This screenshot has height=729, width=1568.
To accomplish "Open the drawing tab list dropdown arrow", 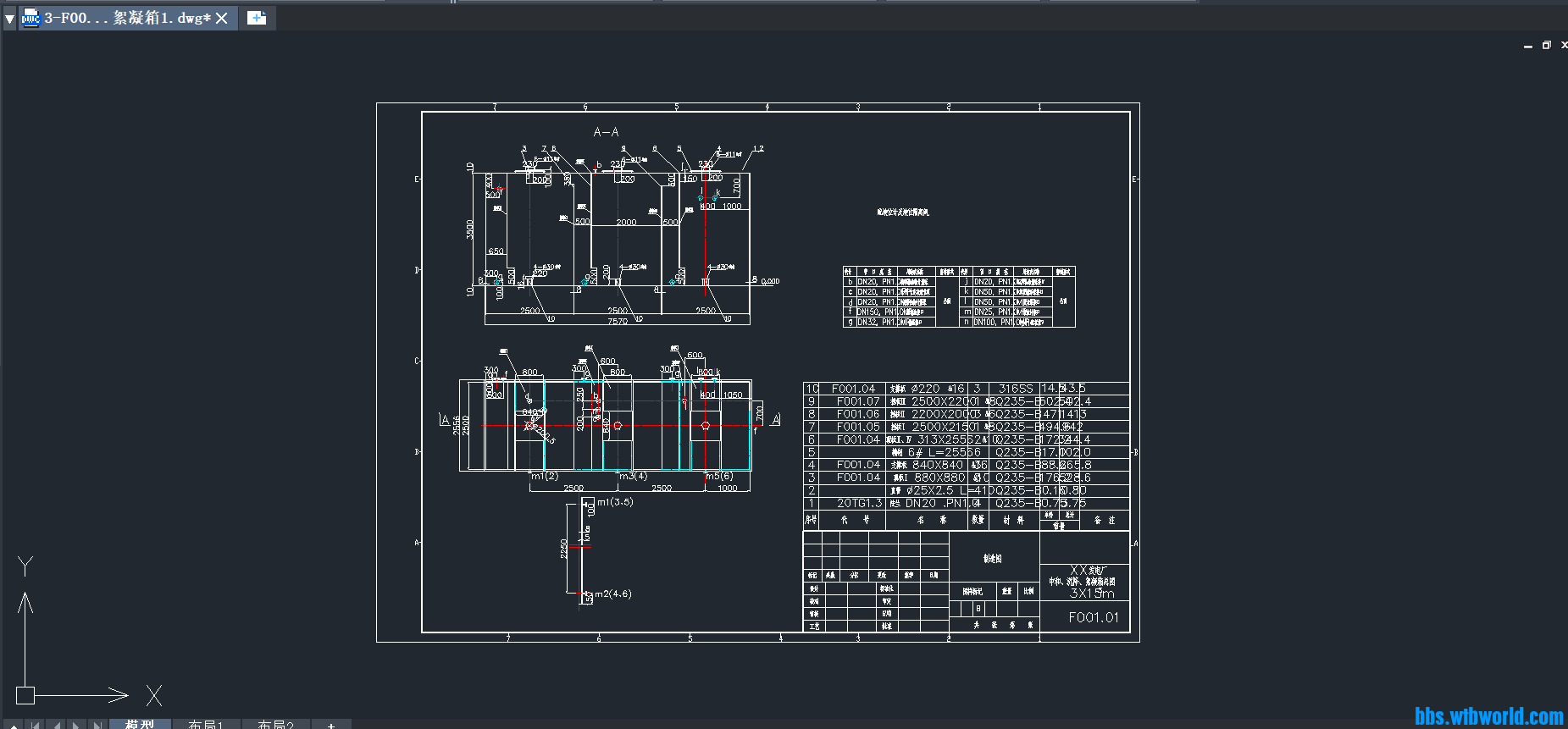I will (9, 18).
